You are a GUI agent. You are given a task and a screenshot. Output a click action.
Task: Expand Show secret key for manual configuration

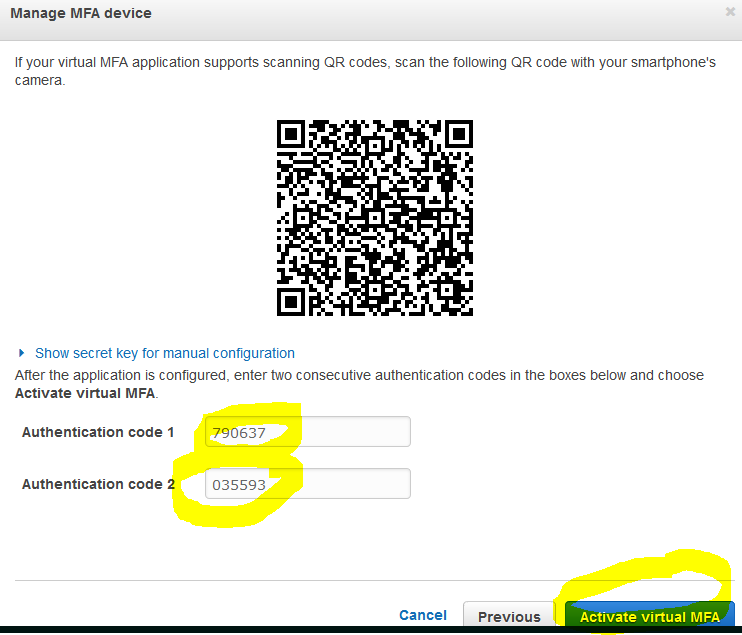tap(165, 353)
